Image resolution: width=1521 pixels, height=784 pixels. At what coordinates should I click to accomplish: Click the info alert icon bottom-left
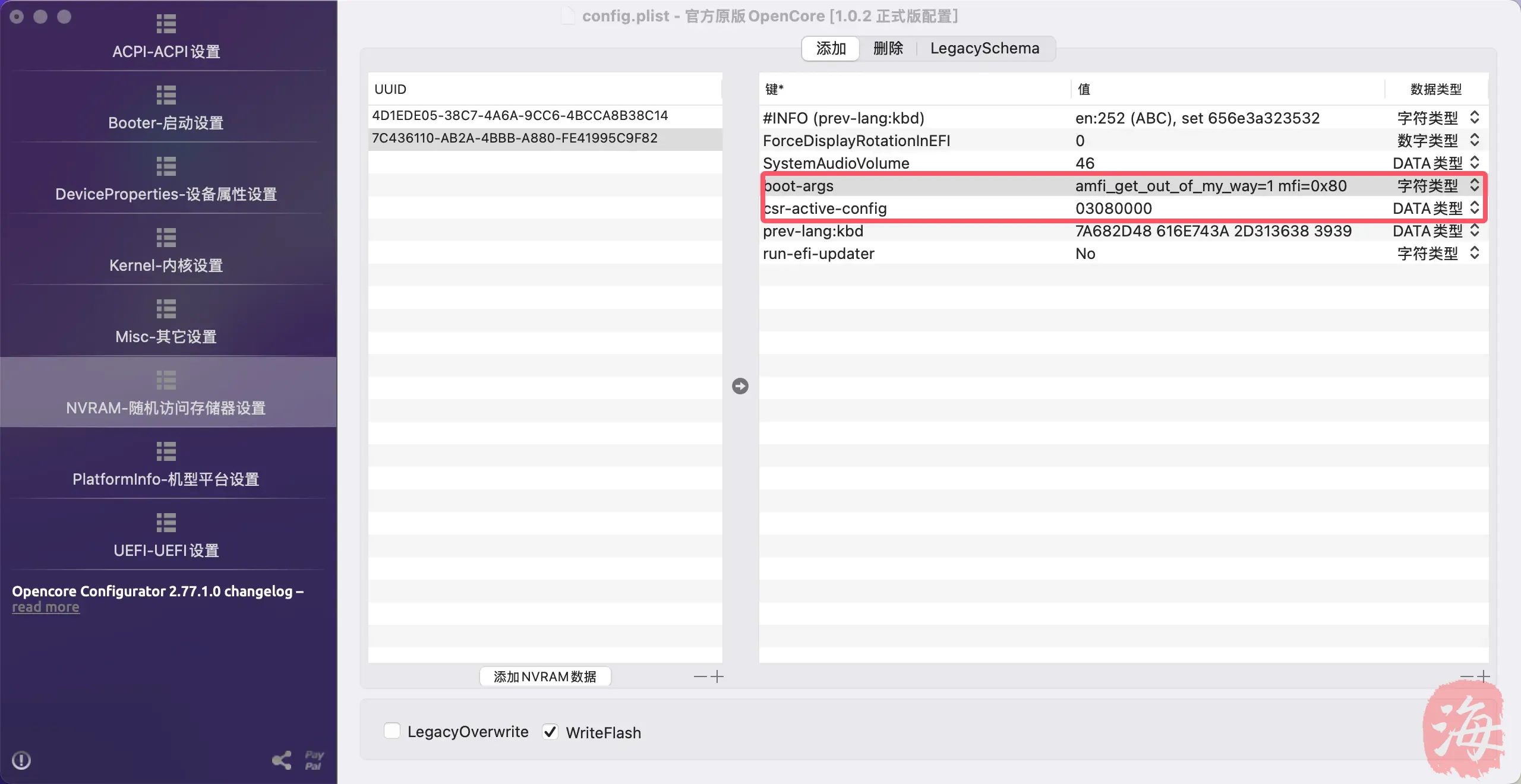(21, 760)
